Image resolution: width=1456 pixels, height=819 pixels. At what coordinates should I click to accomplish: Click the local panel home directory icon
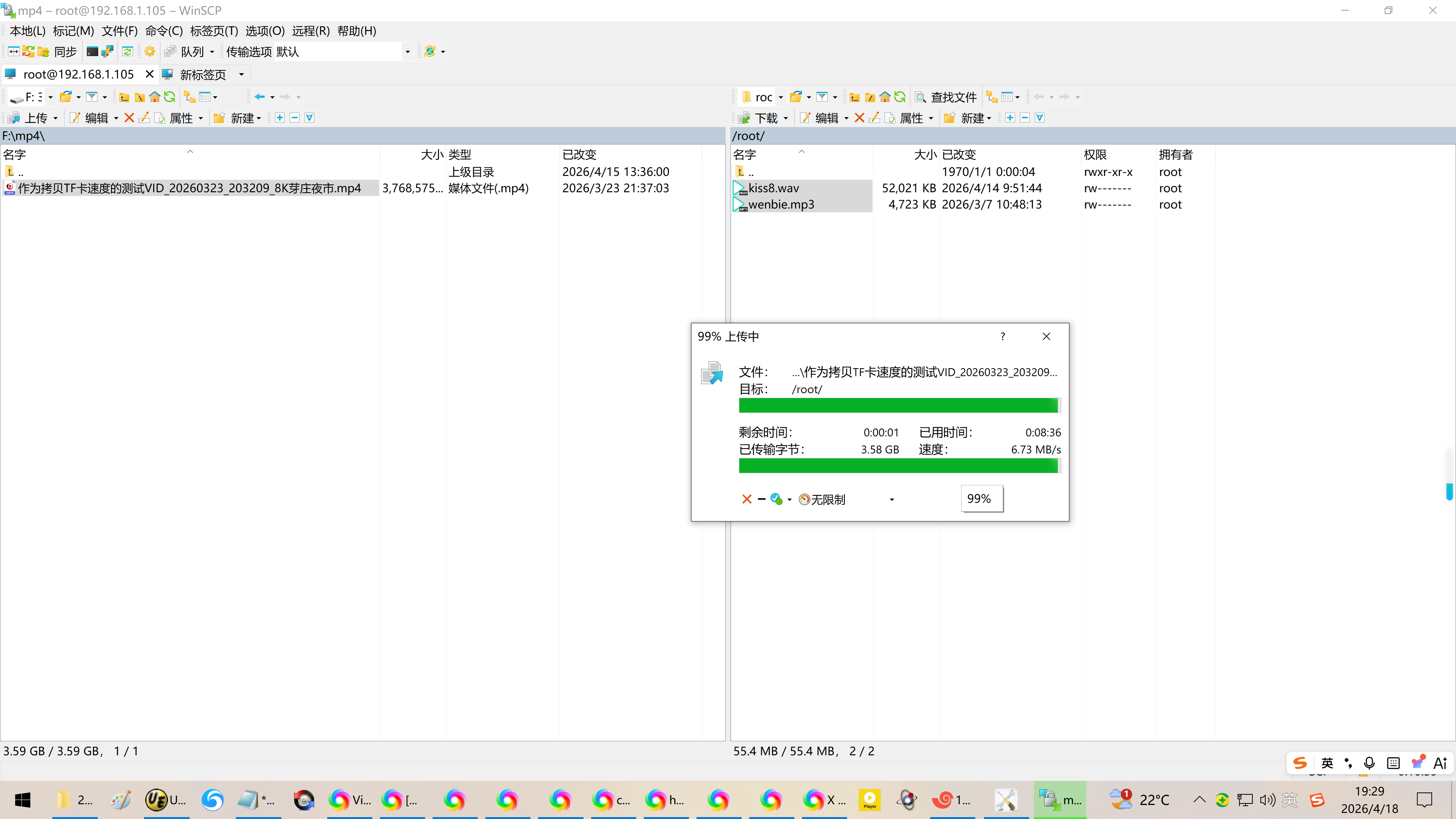tap(154, 97)
